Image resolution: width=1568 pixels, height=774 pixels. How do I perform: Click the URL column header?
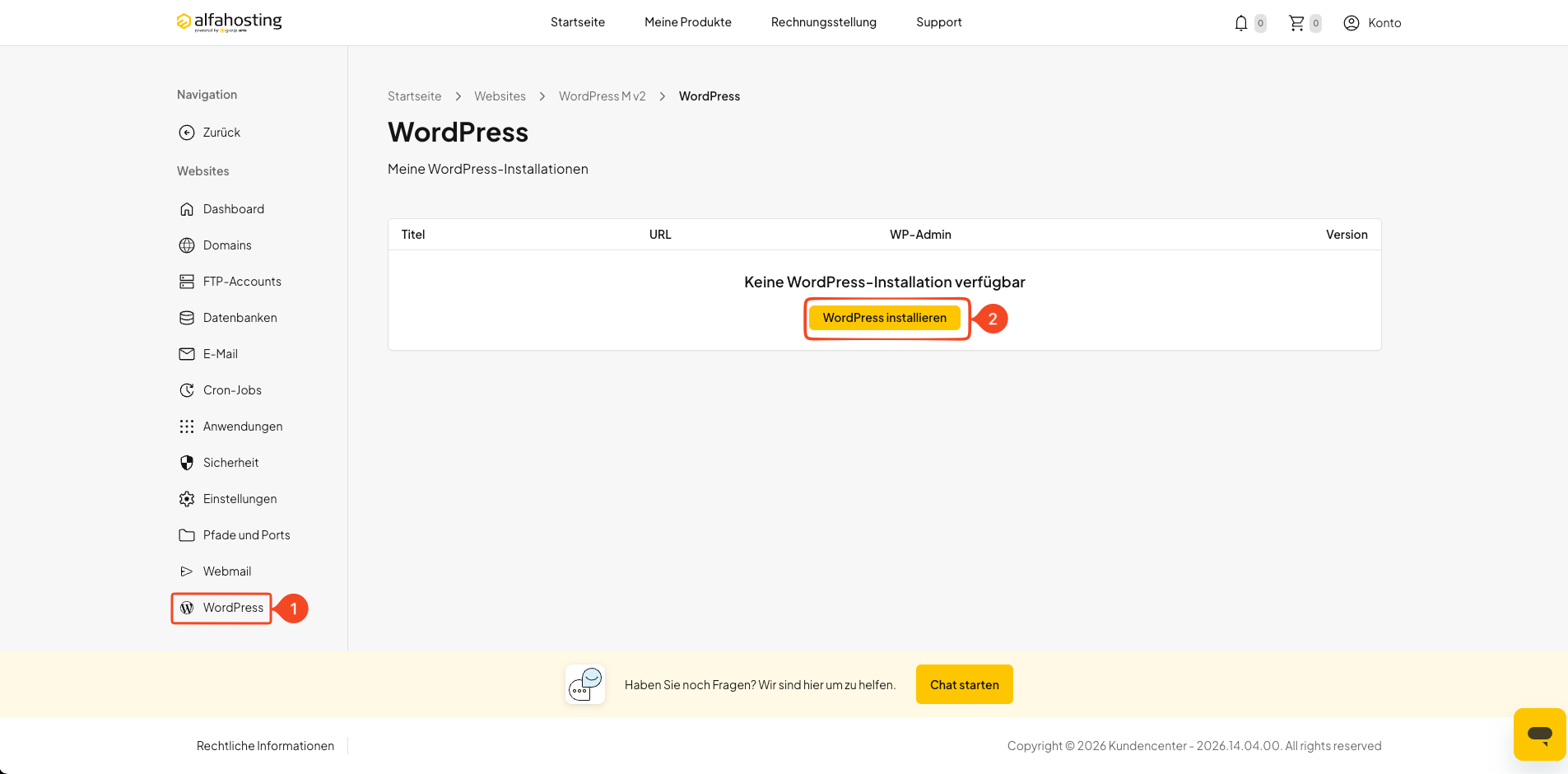click(x=660, y=235)
